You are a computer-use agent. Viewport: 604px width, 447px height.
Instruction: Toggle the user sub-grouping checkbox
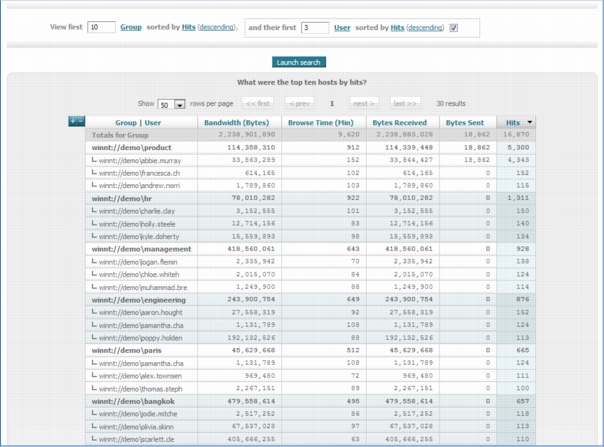click(x=454, y=28)
